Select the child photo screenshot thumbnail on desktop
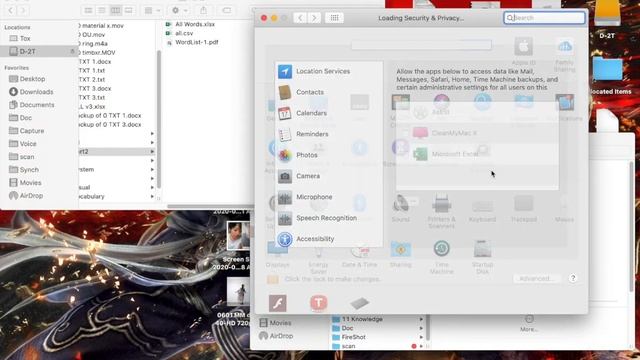This screenshot has height=360, width=640. point(238,235)
